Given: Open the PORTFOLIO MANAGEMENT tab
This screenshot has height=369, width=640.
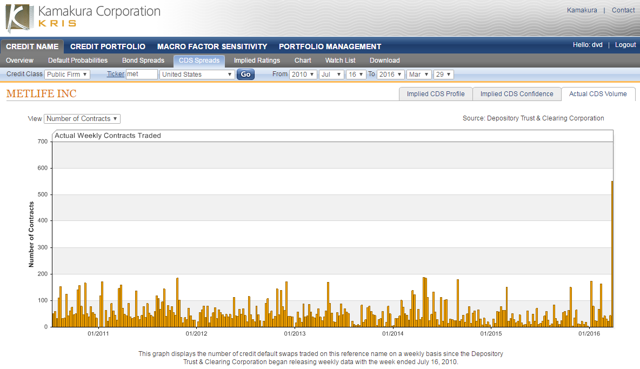Looking at the screenshot, I should (x=330, y=47).
